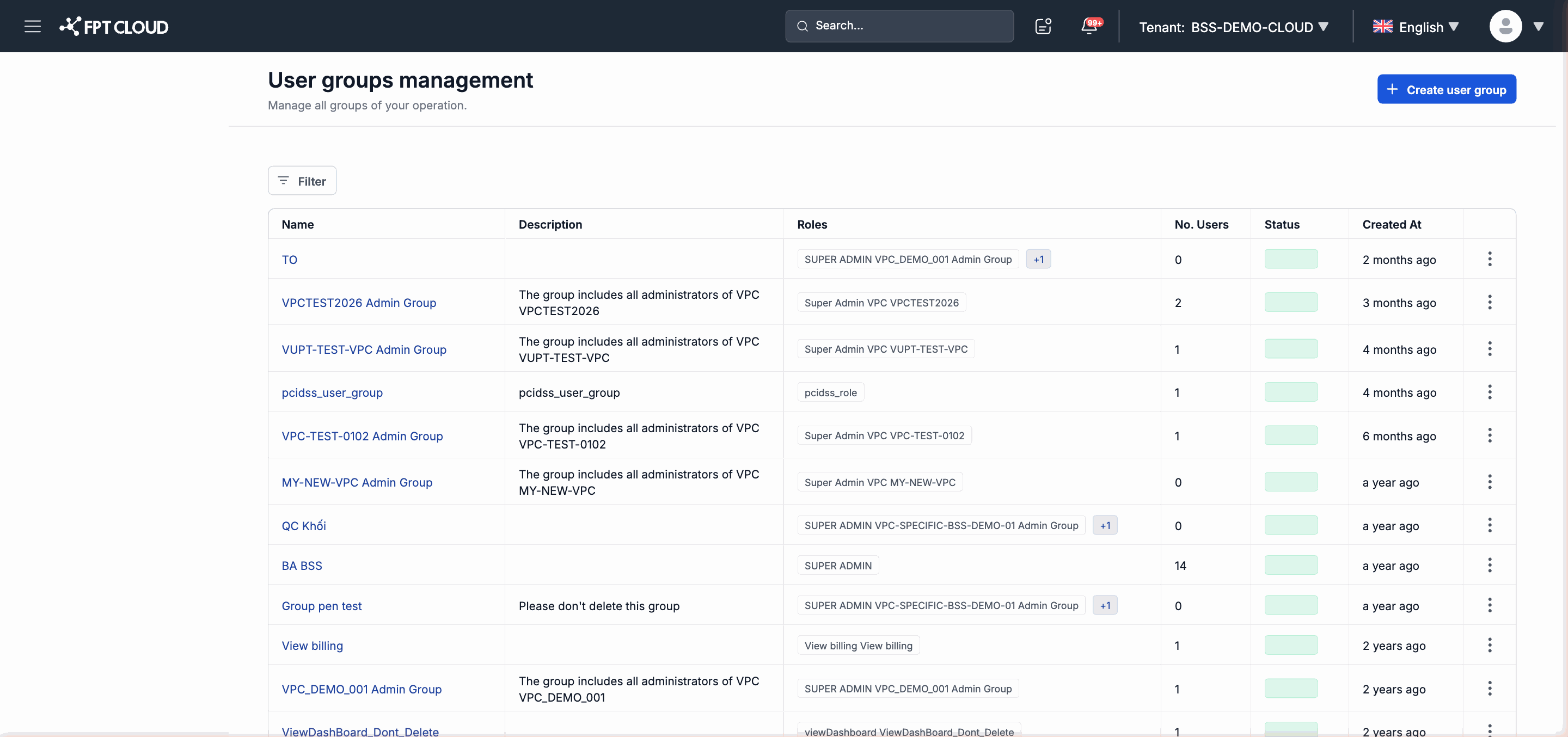
Task: Click the Name column header
Action: [x=298, y=225]
